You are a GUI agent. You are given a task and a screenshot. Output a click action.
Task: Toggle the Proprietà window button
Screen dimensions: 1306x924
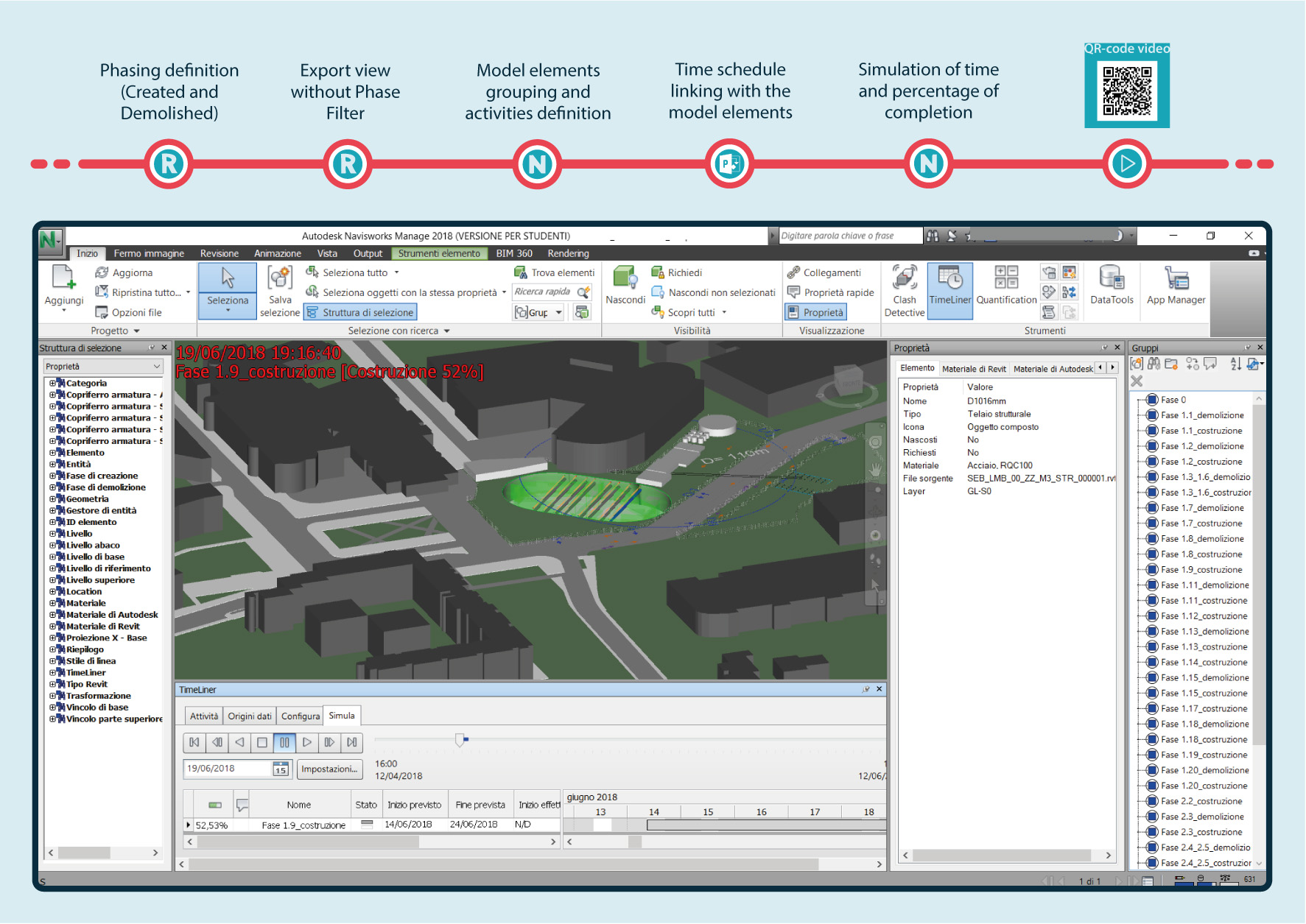(x=815, y=312)
